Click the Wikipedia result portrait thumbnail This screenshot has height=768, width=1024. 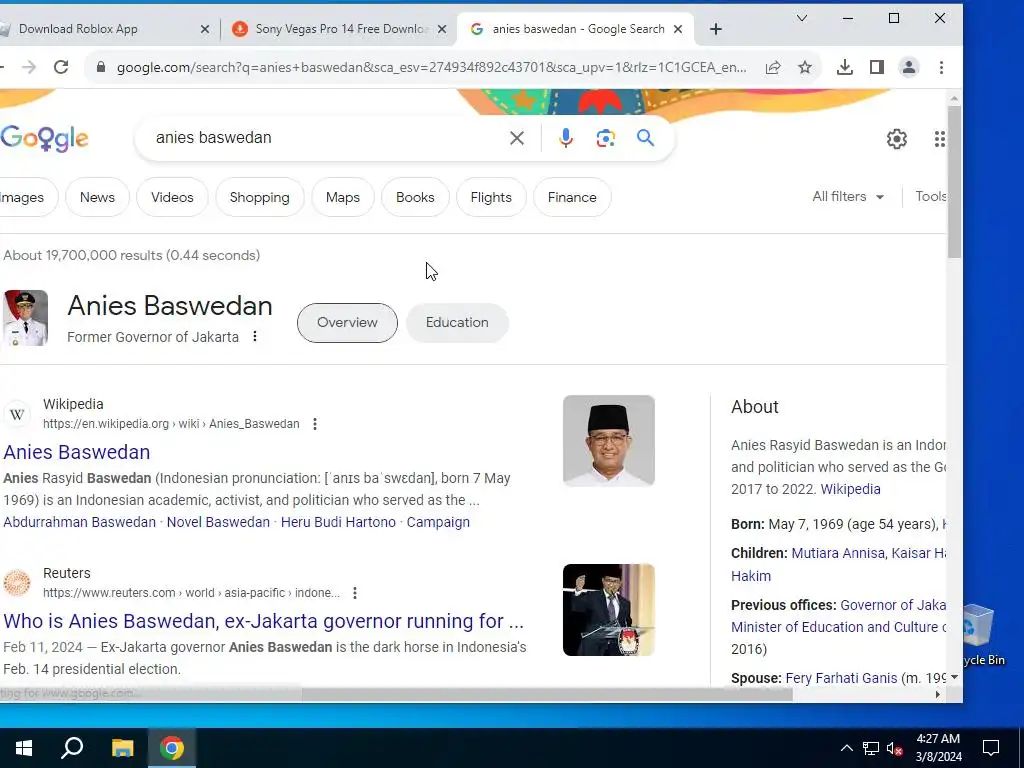pos(609,441)
